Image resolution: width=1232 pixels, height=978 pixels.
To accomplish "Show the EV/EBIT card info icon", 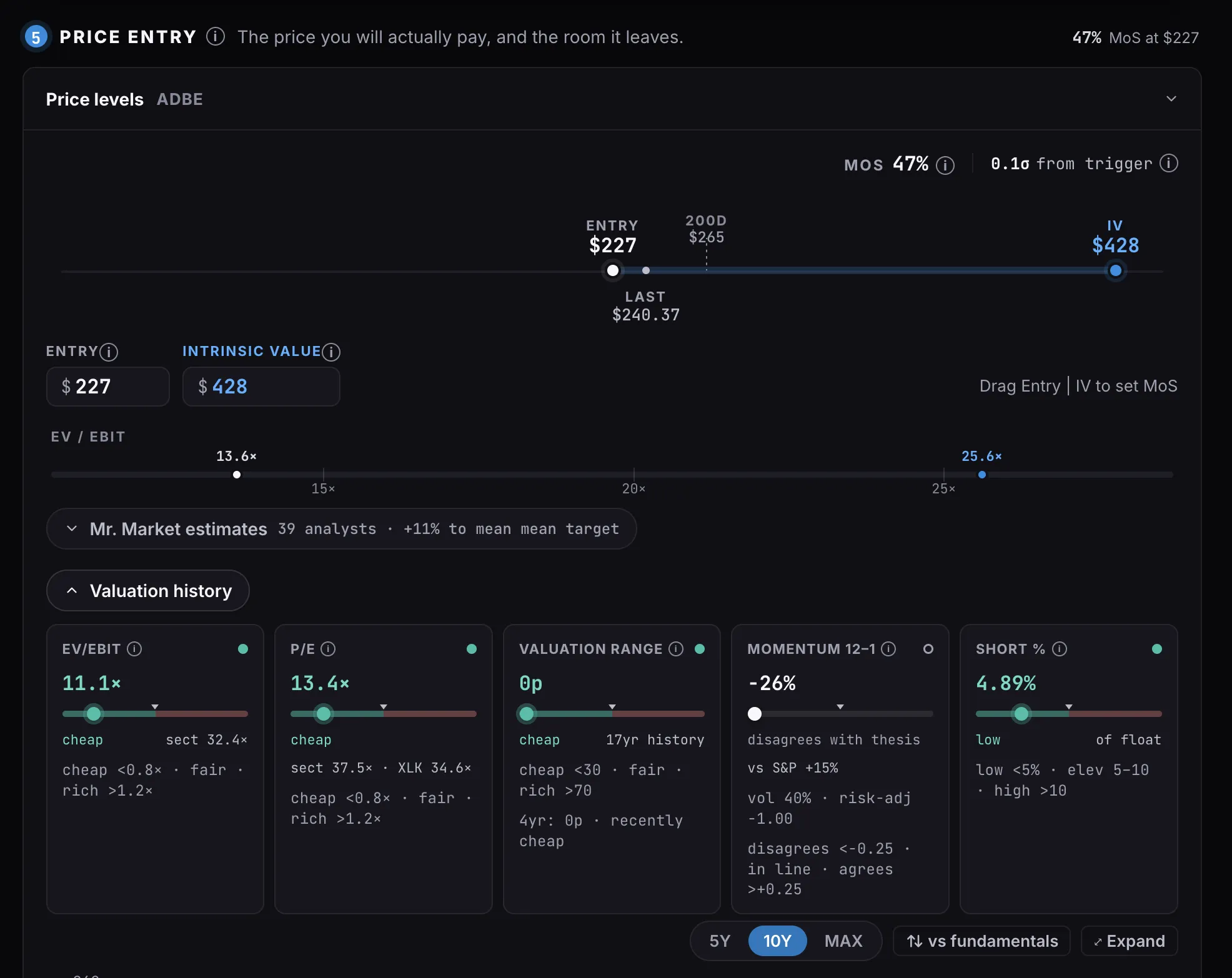I will (134, 649).
